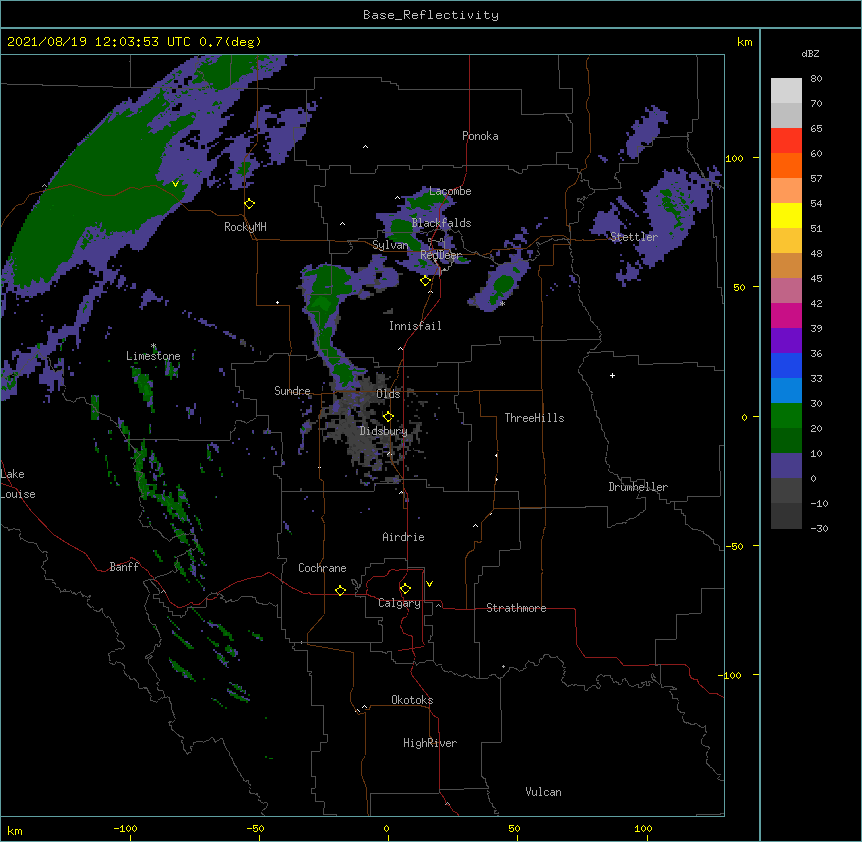862x842 pixels.
Task: Select the Drumheller label
Action: tap(638, 487)
